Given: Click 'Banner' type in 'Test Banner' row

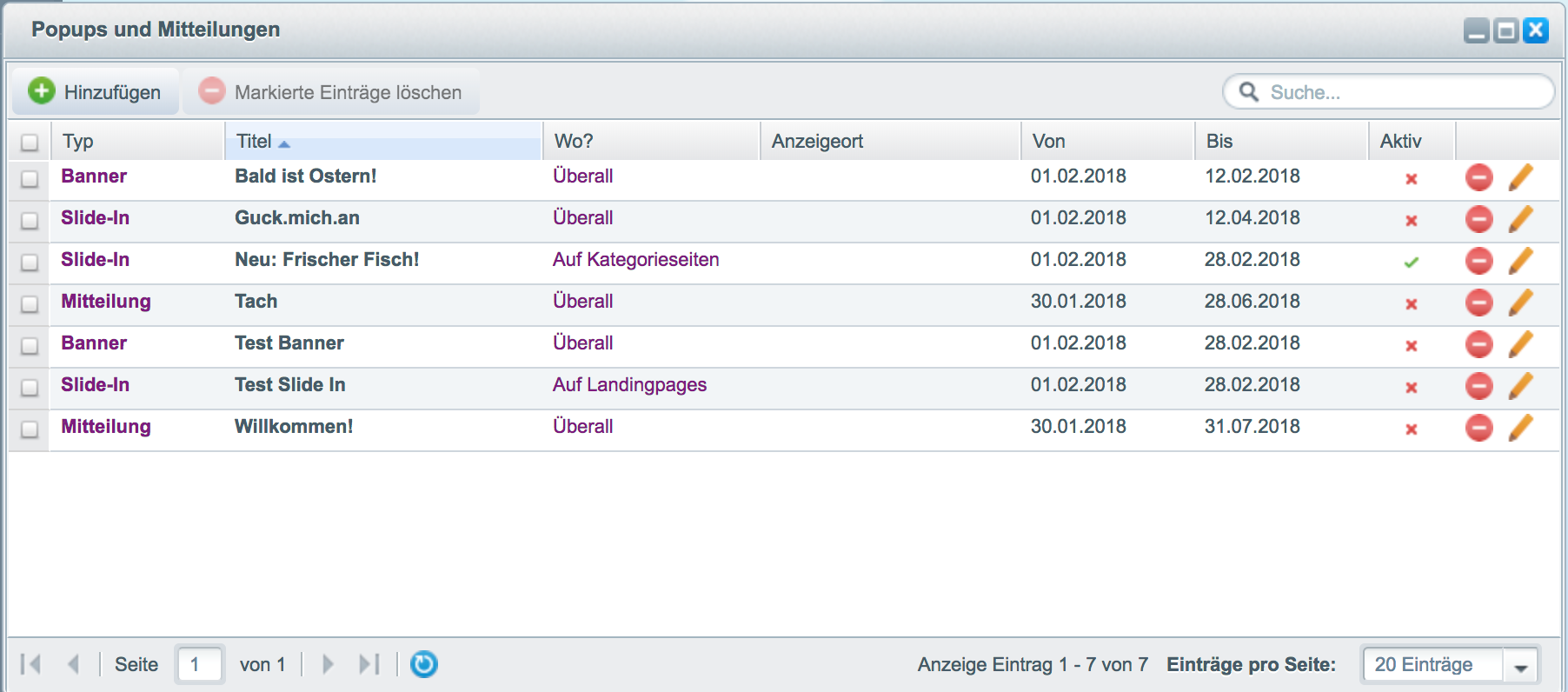Looking at the screenshot, I should point(94,343).
